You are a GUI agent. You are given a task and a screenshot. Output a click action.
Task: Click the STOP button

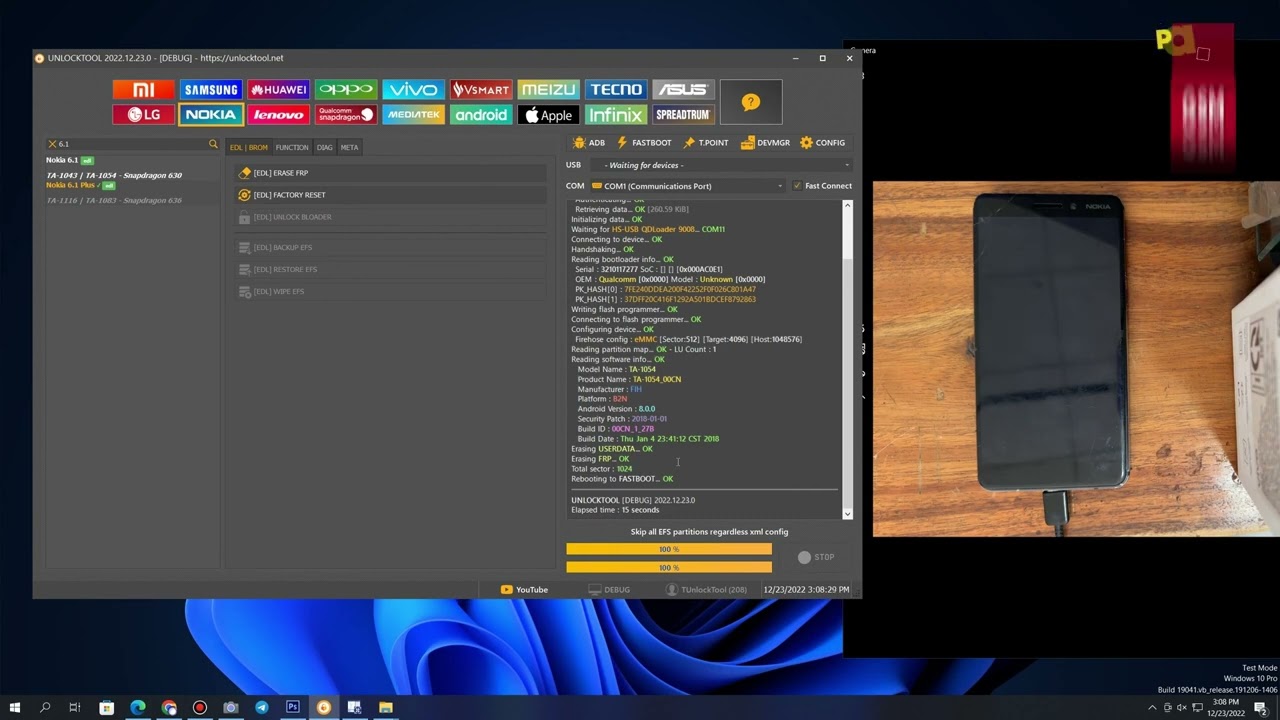coord(816,557)
